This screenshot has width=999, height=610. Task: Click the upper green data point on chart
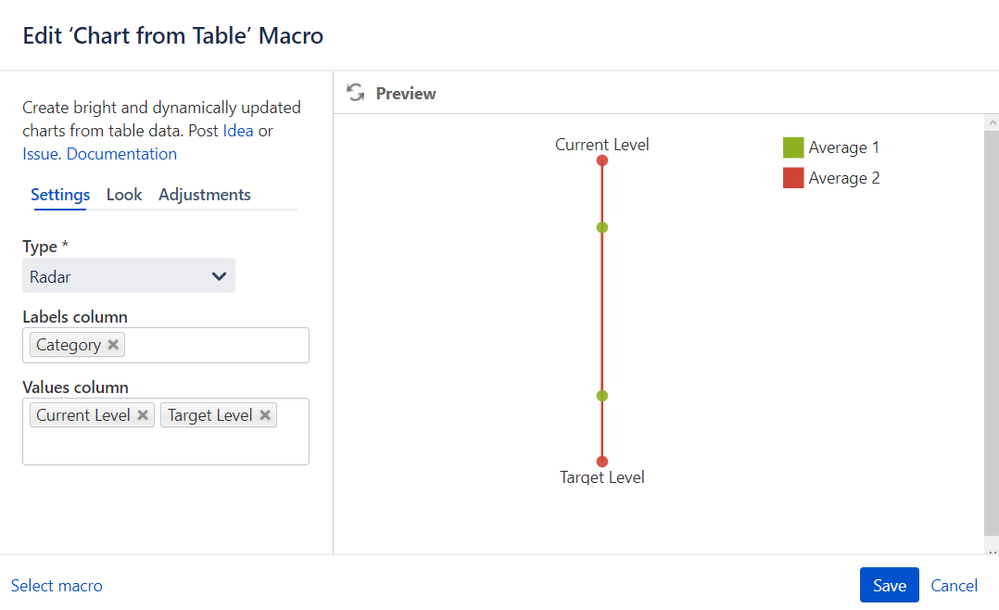602,227
